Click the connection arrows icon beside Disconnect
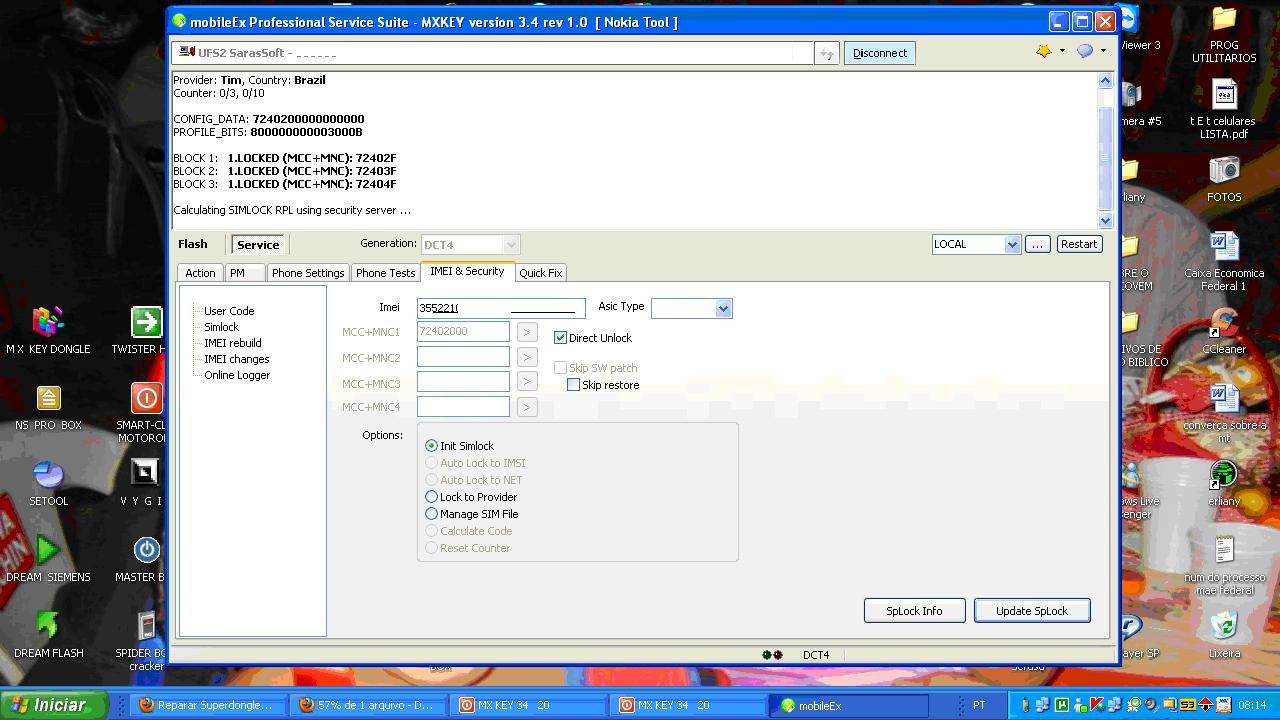The image size is (1280, 720). 826,53
